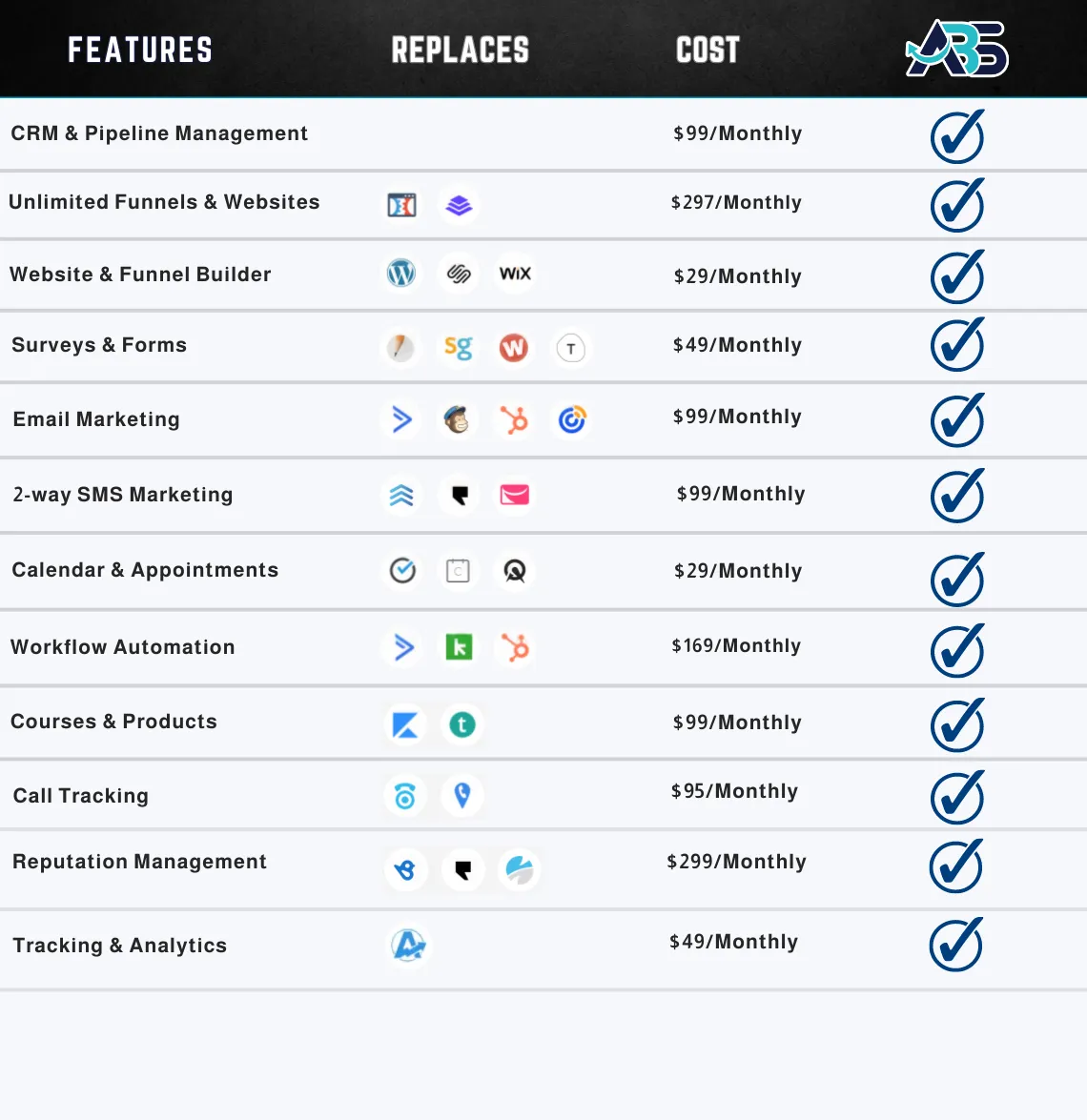This screenshot has height=1120, width=1087.
Task: Select the Calendly icon in Calendar row
Action: (x=402, y=571)
